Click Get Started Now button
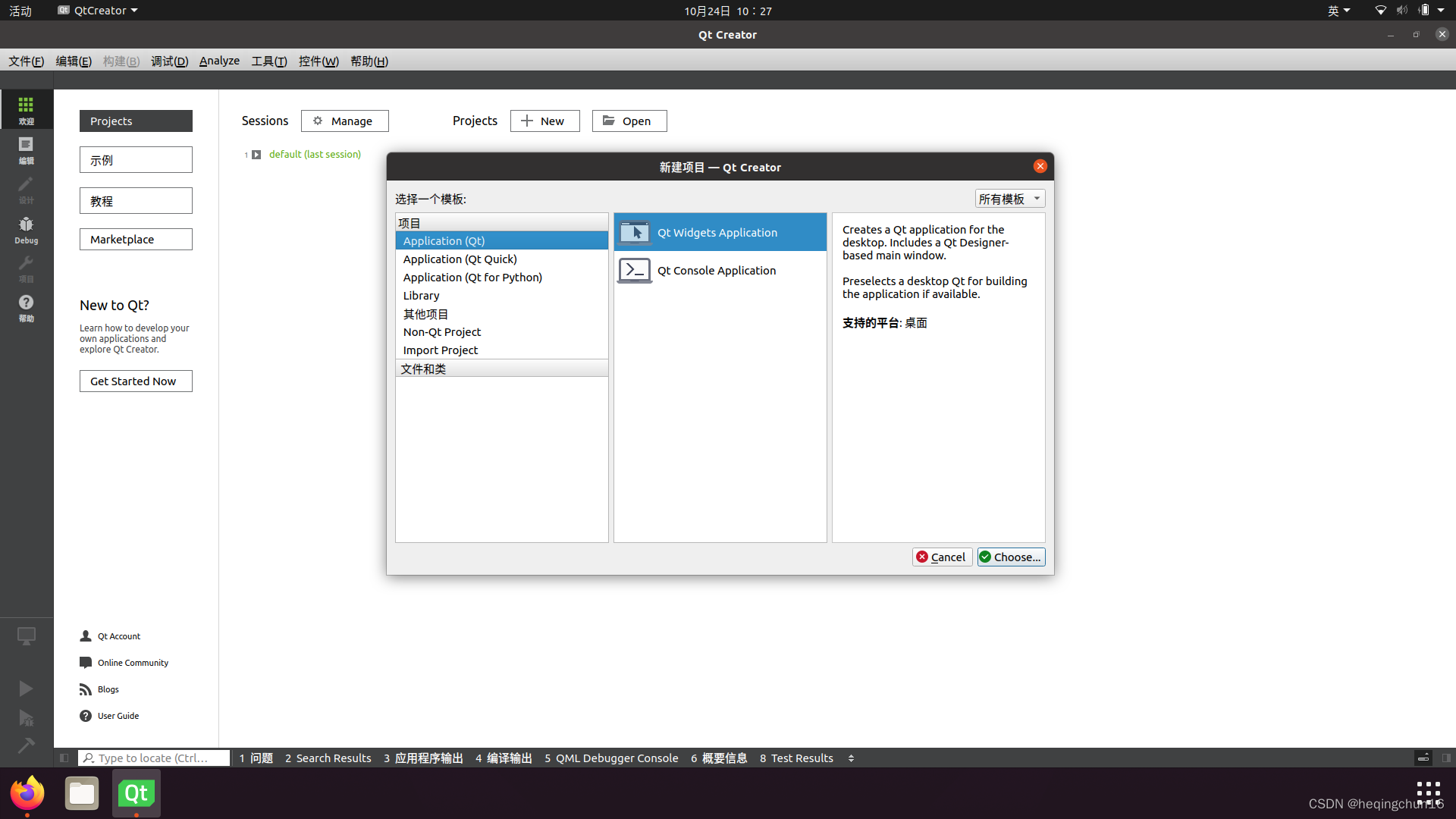 136,381
